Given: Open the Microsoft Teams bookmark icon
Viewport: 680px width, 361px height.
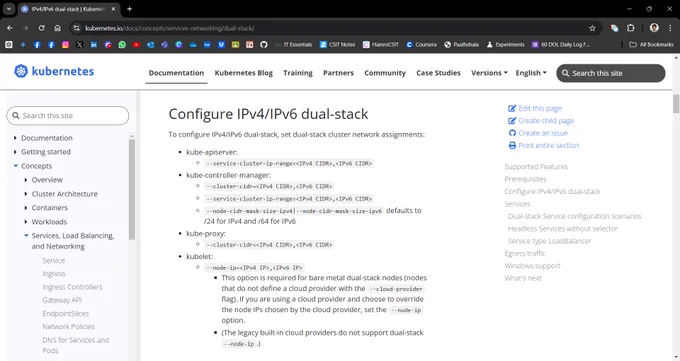Looking at the screenshot, I should click(164, 44).
